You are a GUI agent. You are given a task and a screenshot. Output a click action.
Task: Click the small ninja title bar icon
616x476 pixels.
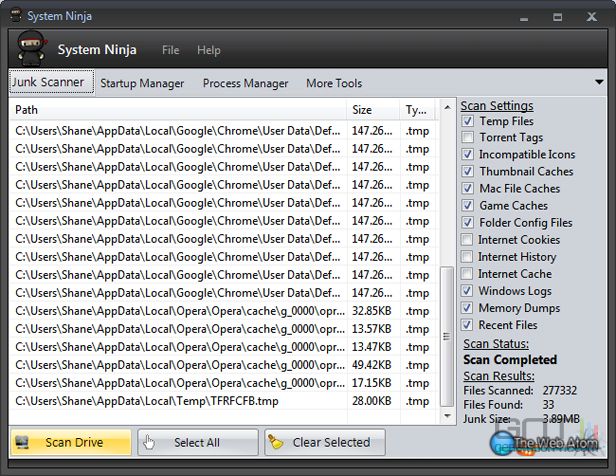click(x=16, y=16)
